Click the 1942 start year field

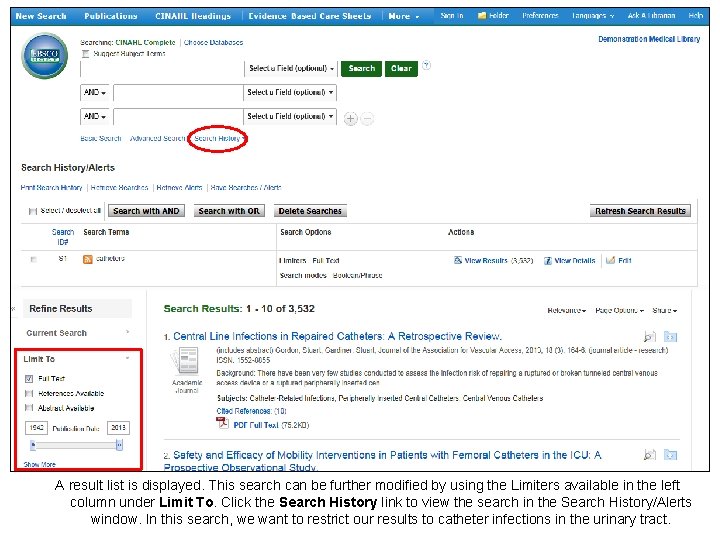click(36, 428)
